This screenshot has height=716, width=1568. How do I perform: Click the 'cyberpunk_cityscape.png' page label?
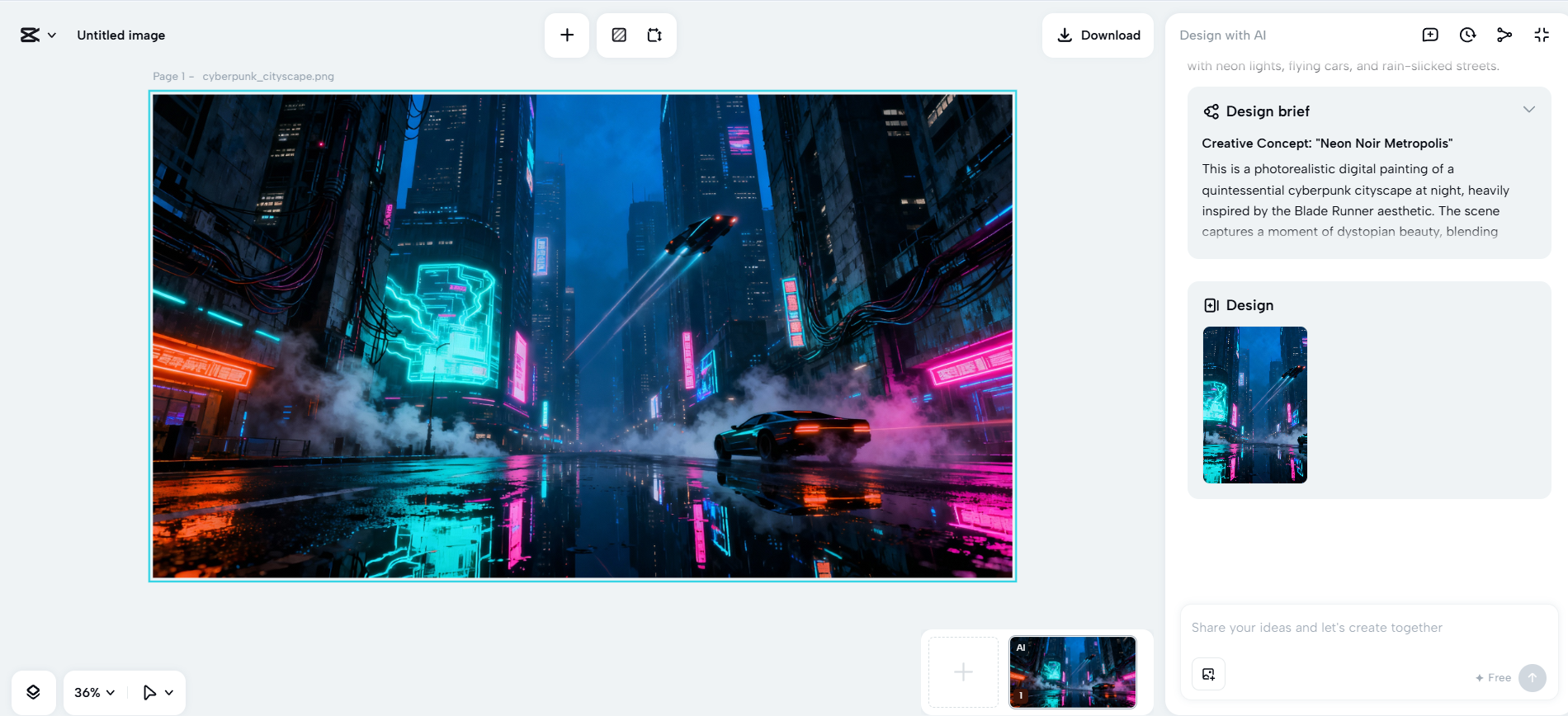tap(268, 76)
